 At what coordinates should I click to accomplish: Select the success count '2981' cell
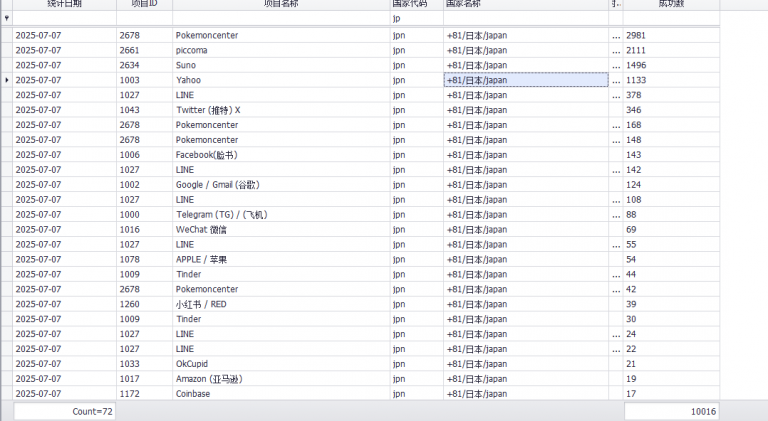click(671, 35)
